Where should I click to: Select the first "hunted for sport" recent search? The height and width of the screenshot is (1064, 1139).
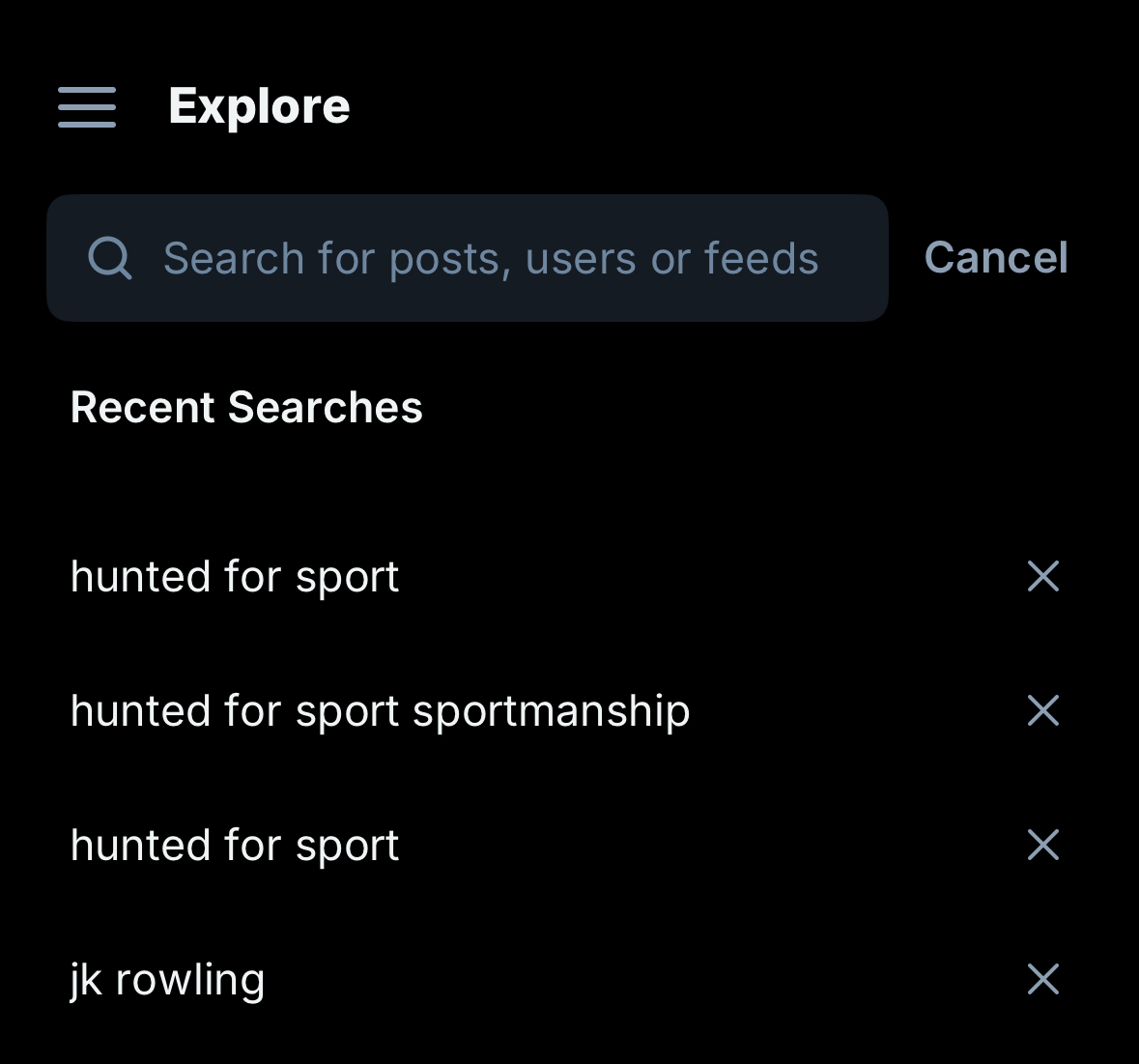coord(235,577)
